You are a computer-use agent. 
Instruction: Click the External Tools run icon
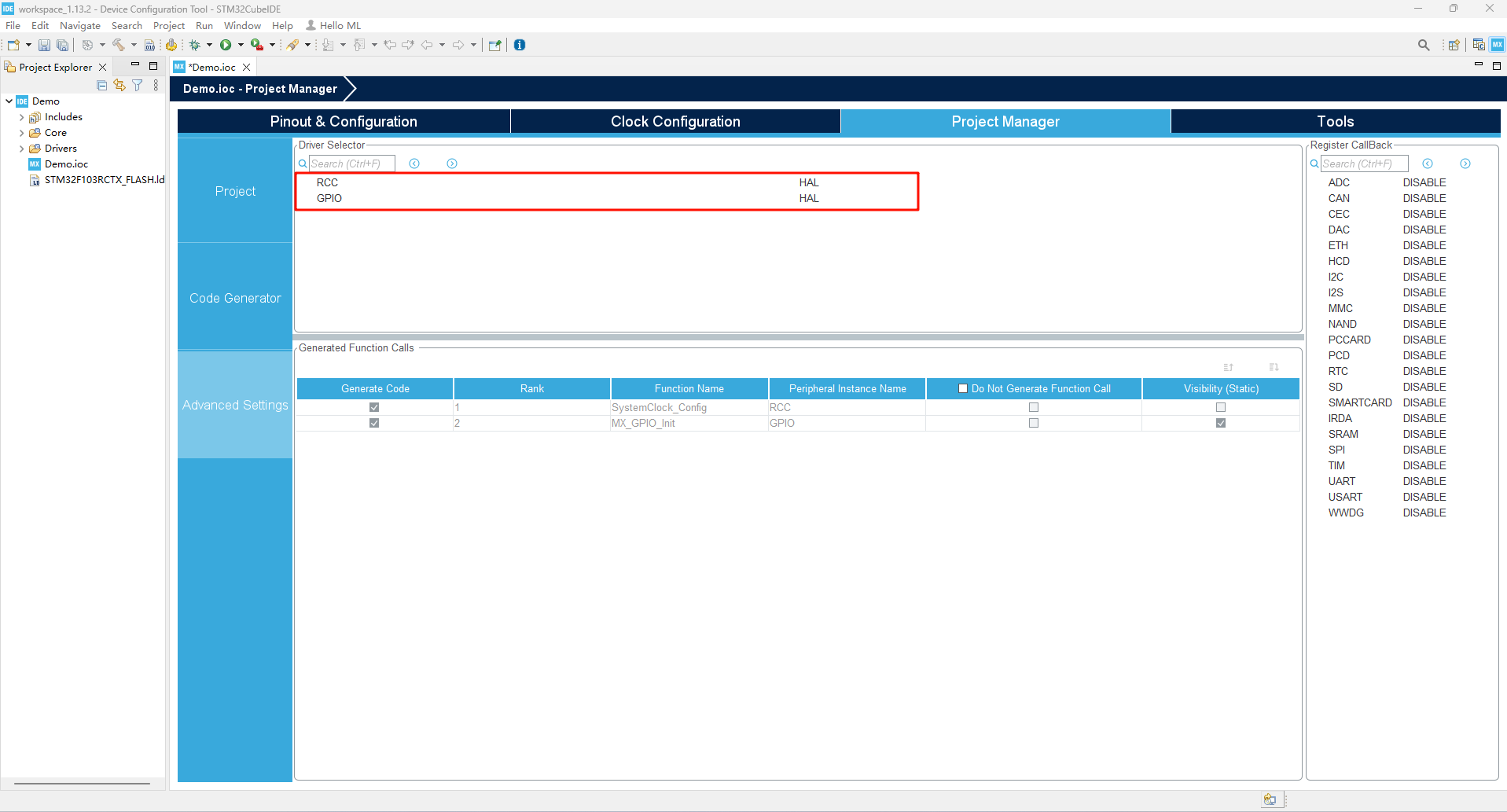click(x=257, y=45)
